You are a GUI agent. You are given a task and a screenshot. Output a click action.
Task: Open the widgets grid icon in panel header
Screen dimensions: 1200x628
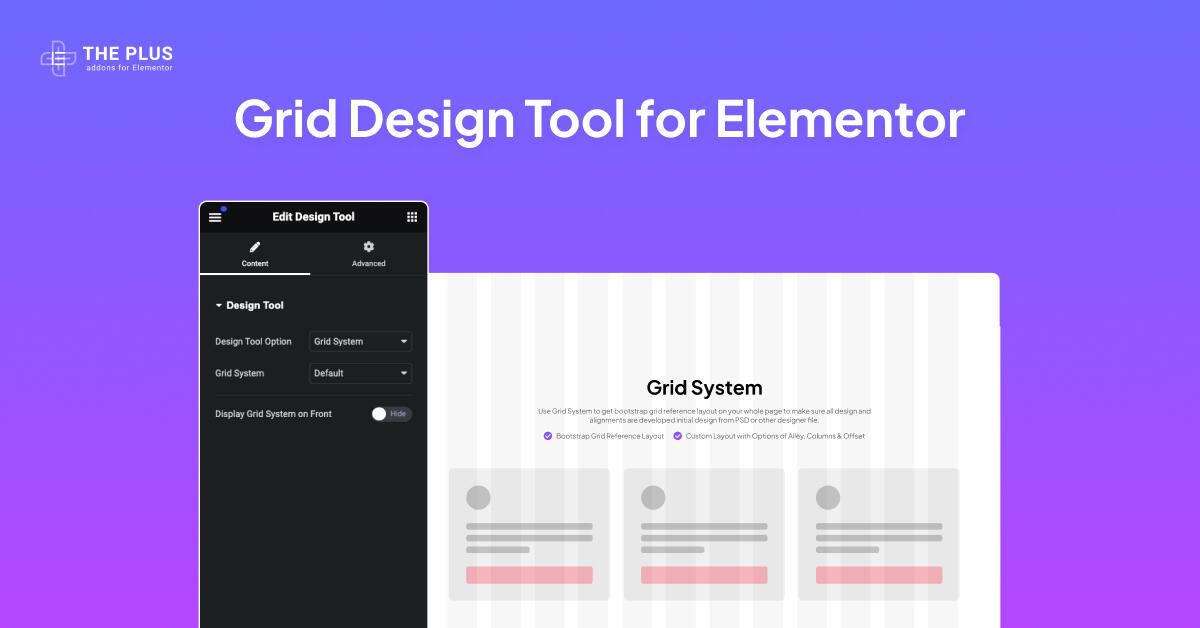click(x=412, y=217)
